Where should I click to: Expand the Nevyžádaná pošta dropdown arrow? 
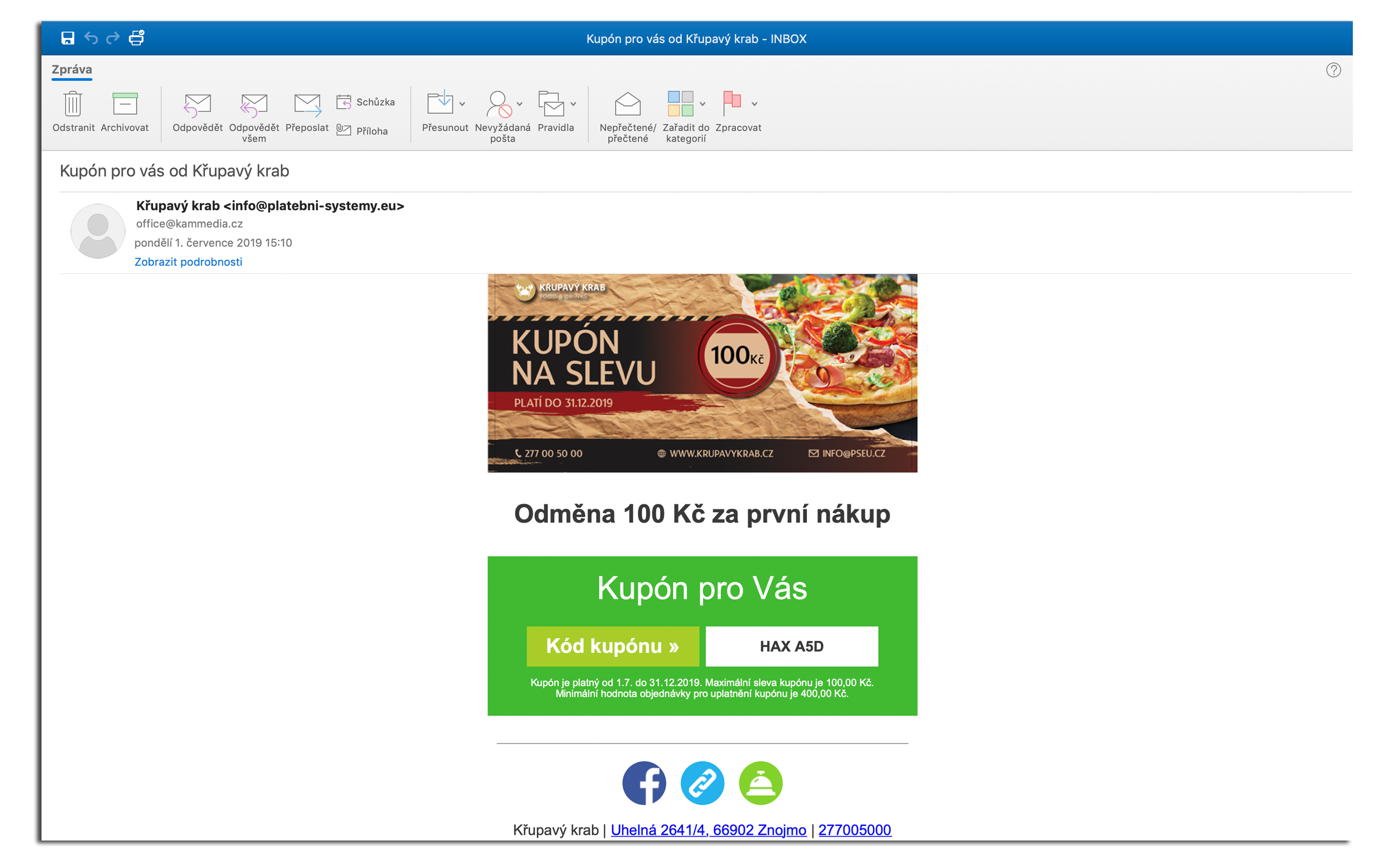click(x=520, y=104)
